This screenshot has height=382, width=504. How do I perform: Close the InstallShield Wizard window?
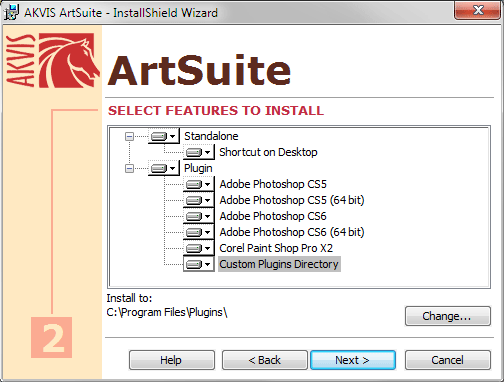(478, 10)
